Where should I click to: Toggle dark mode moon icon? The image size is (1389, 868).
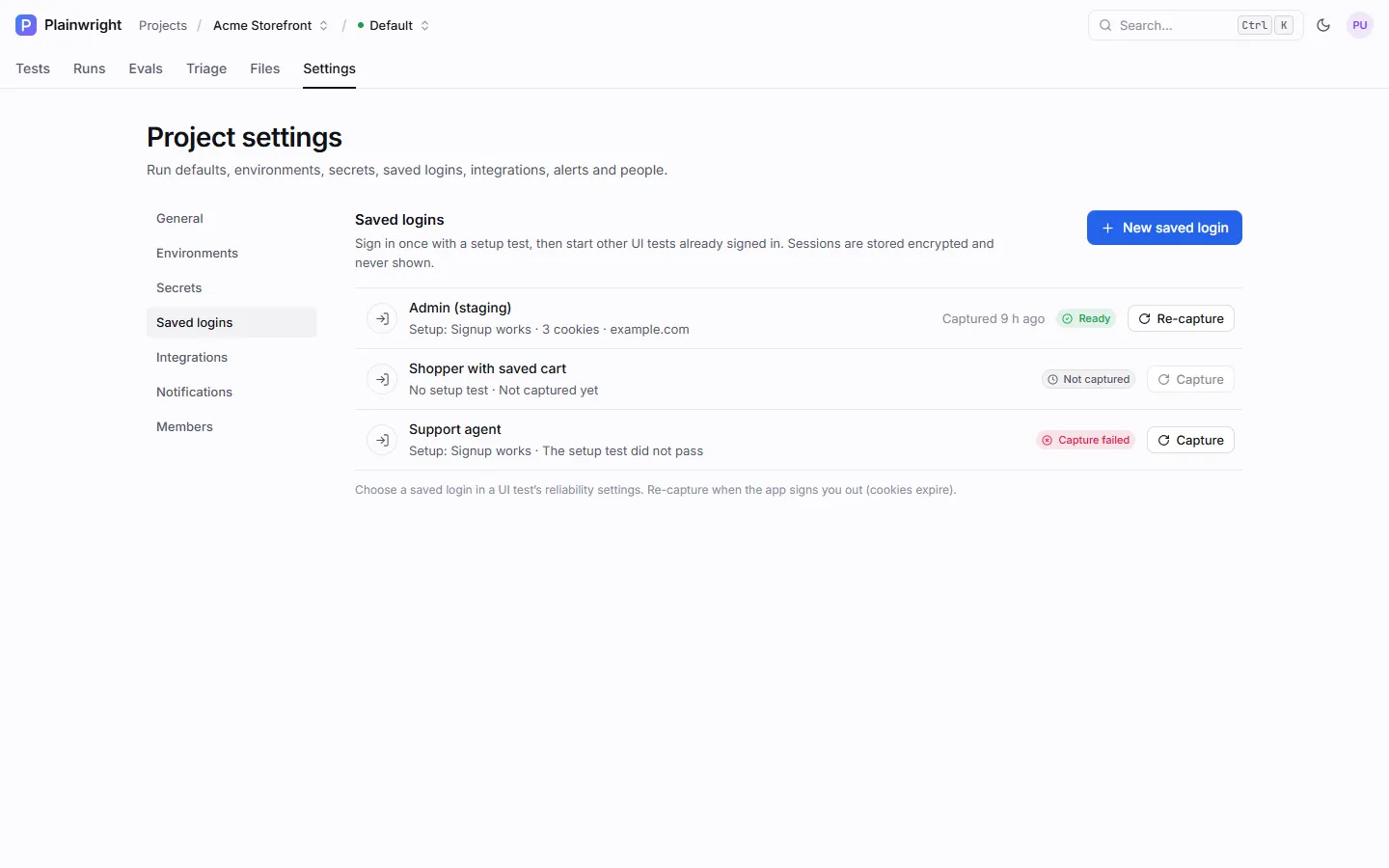pos(1323,25)
